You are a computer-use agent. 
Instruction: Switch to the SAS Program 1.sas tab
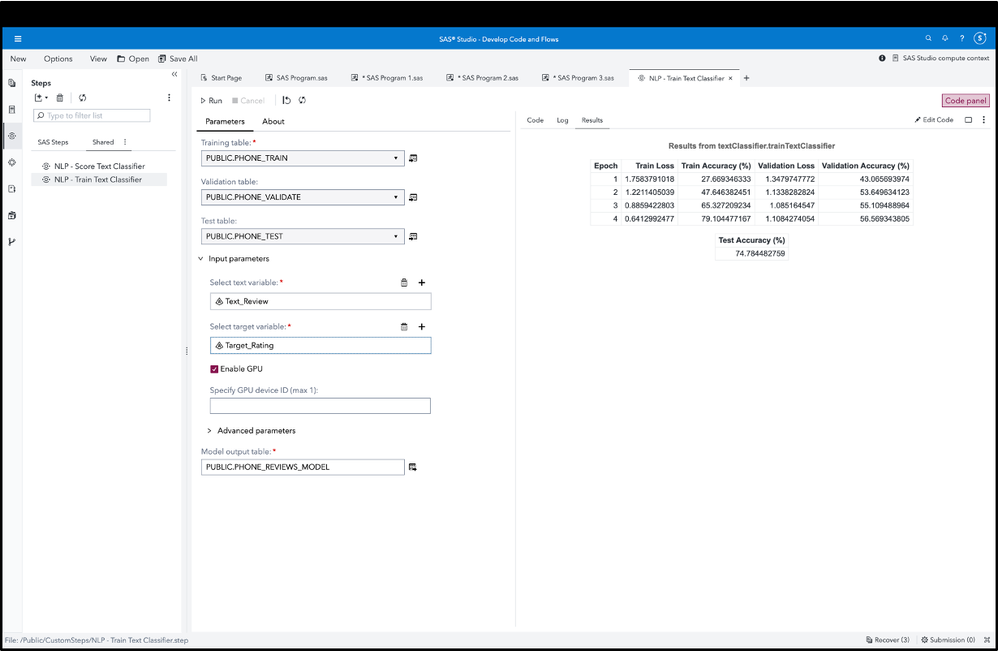click(387, 78)
